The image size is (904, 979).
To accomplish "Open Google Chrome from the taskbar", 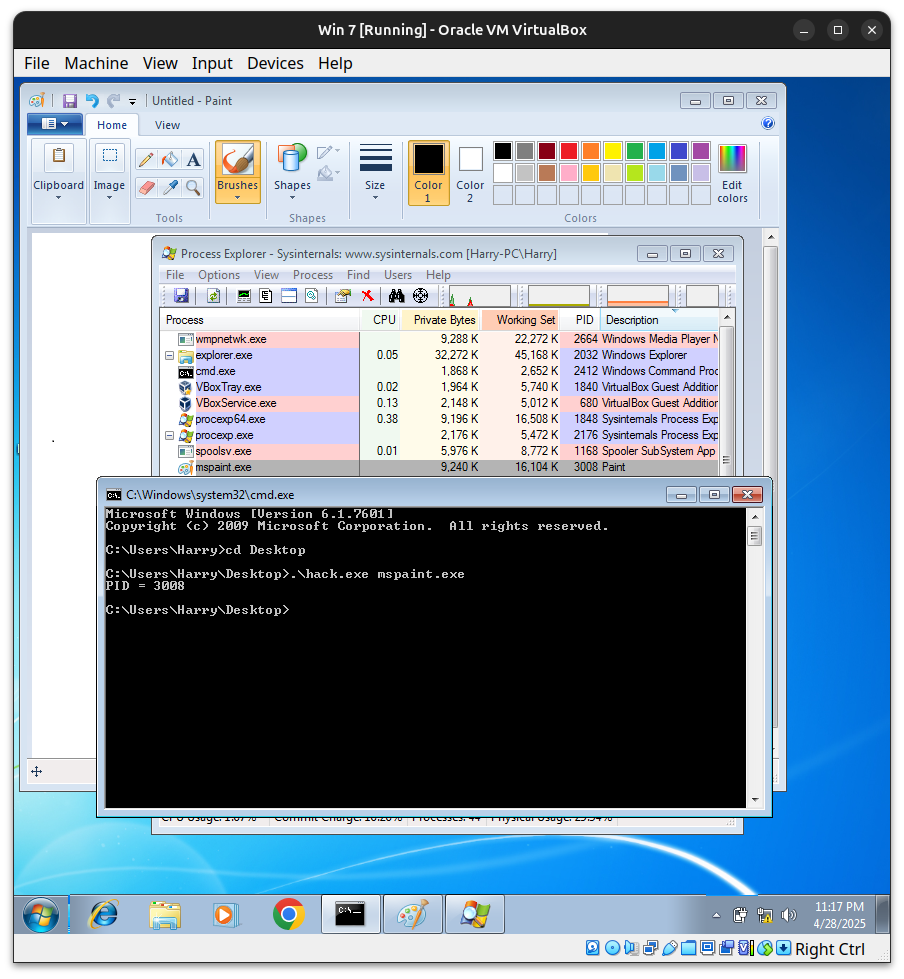I will (x=288, y=914).
